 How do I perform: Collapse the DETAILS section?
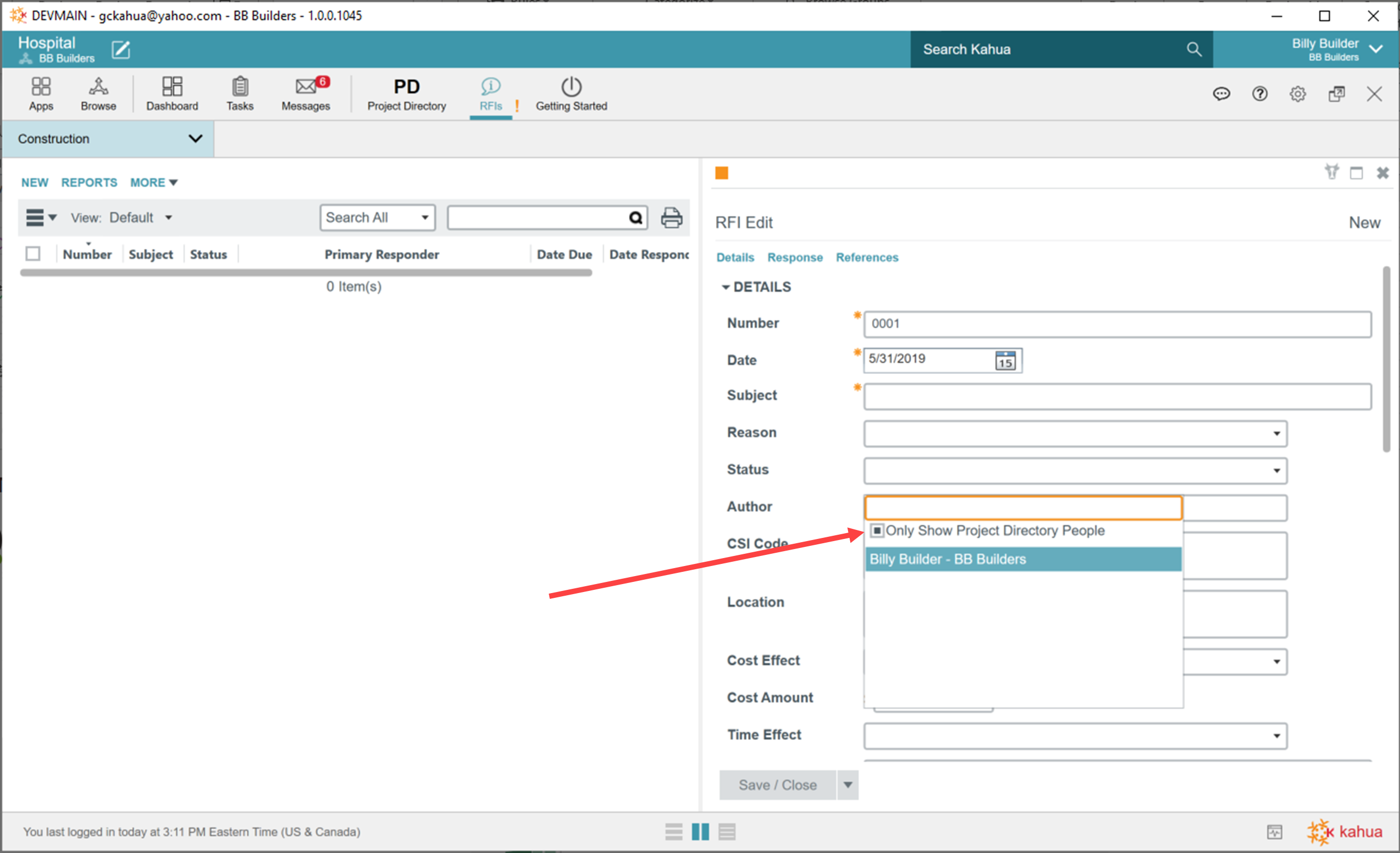[x=725, y=288]
